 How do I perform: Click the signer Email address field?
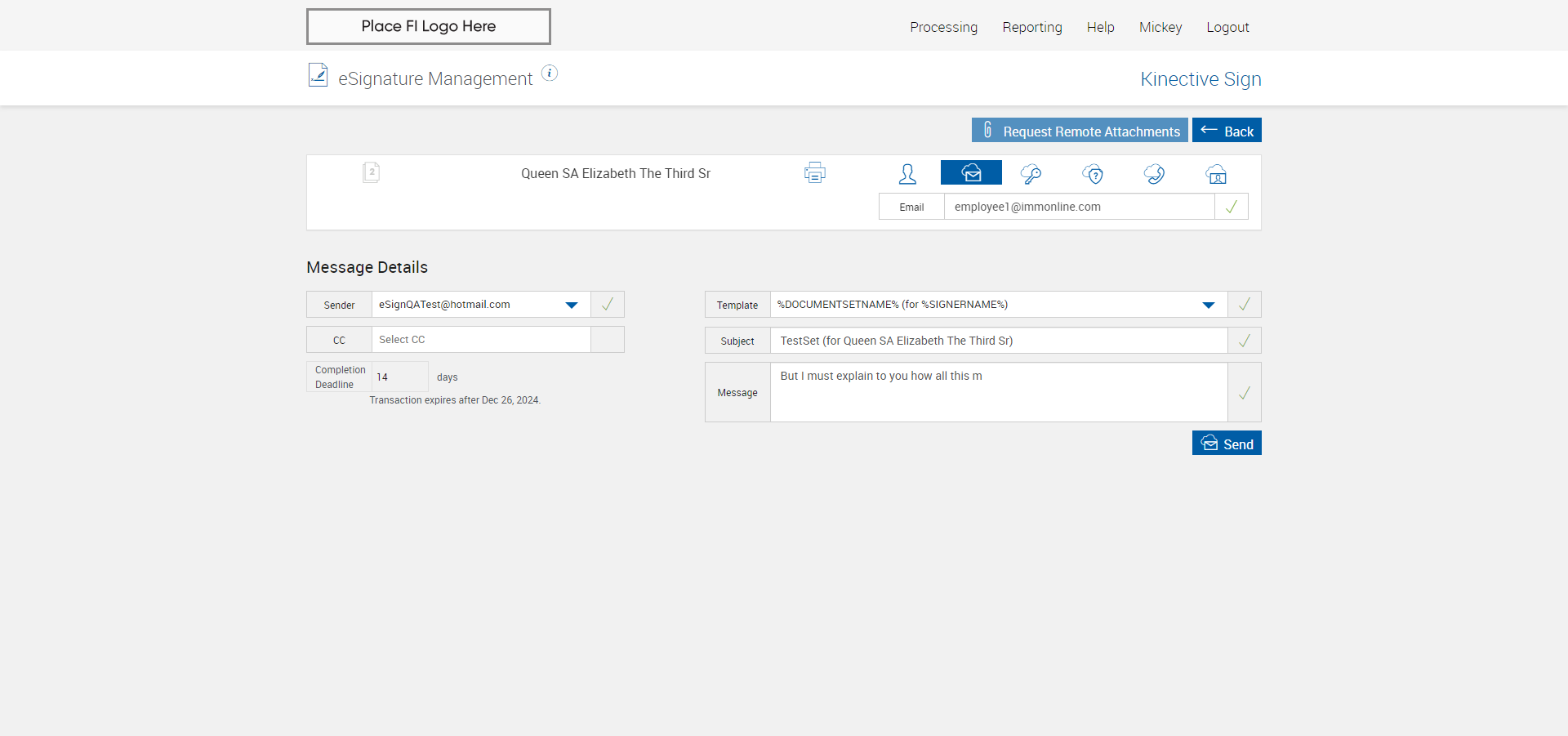(x=1079, y=207)
